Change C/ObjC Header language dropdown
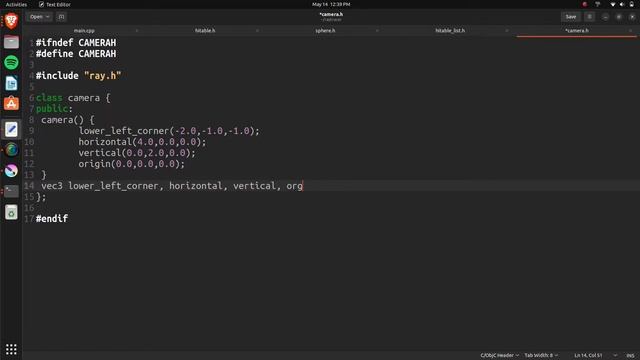Screen dimensions: 640x360 coord(500,356)
